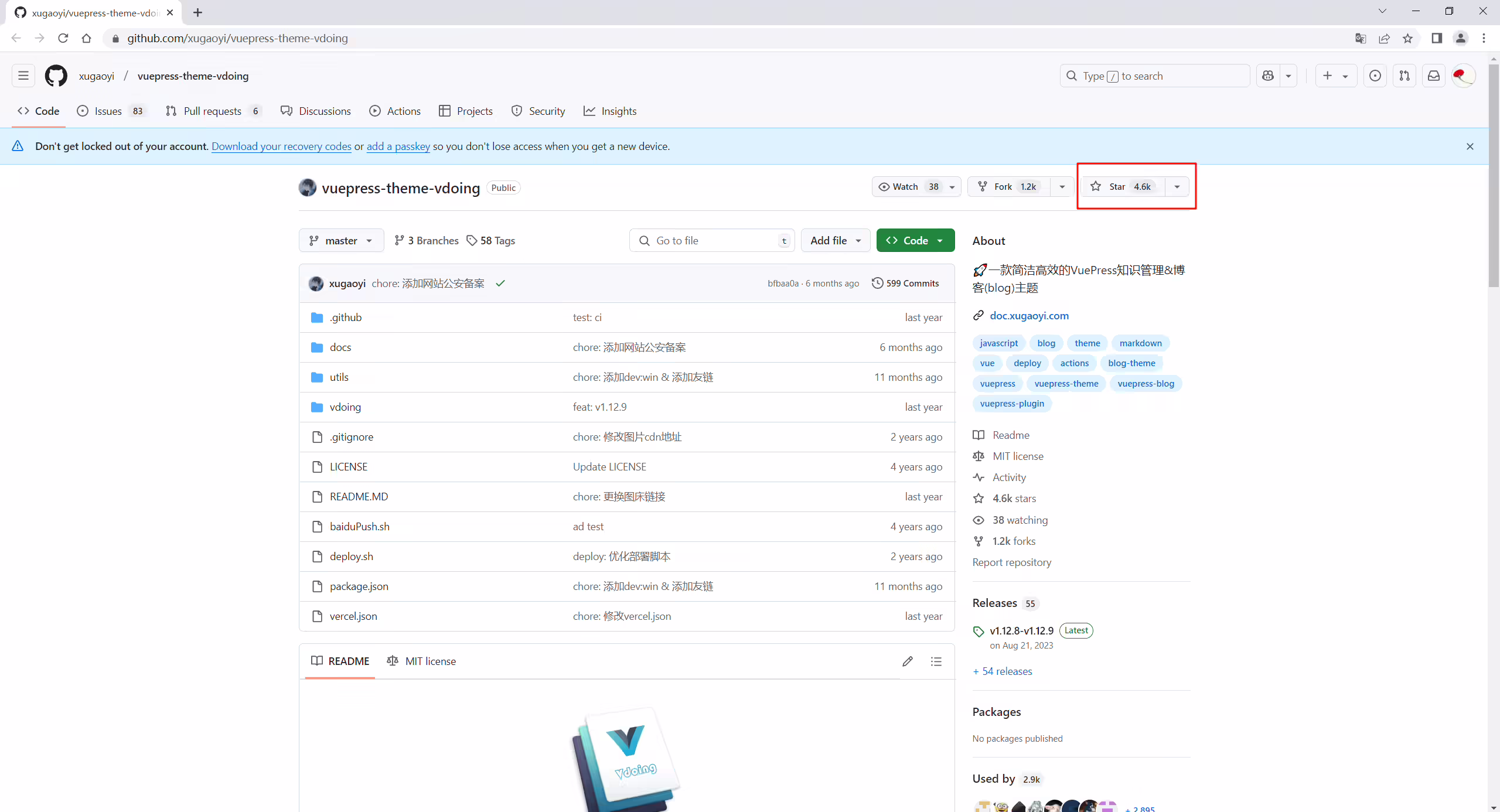Fork the repository
Image resolution: width=1500 pixels, height=812 pixels.
click(x=1008, y=187)
